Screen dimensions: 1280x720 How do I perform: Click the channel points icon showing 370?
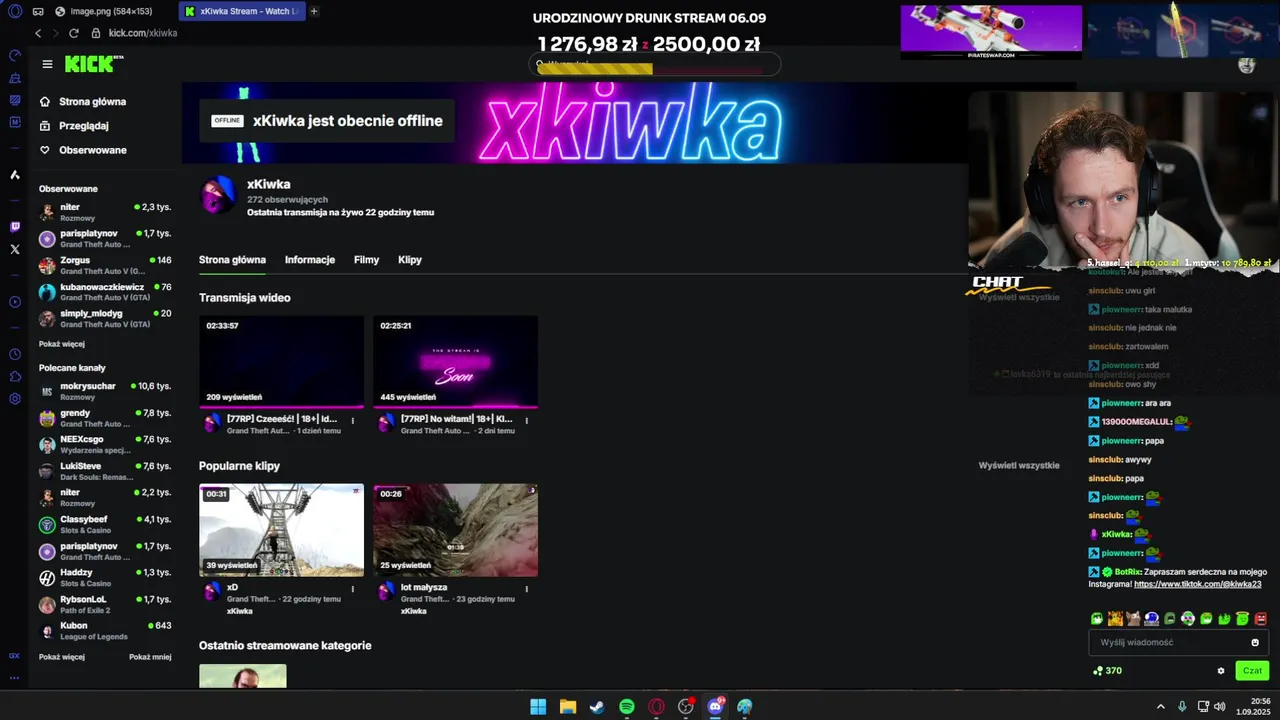click(x=1098, y=671)
